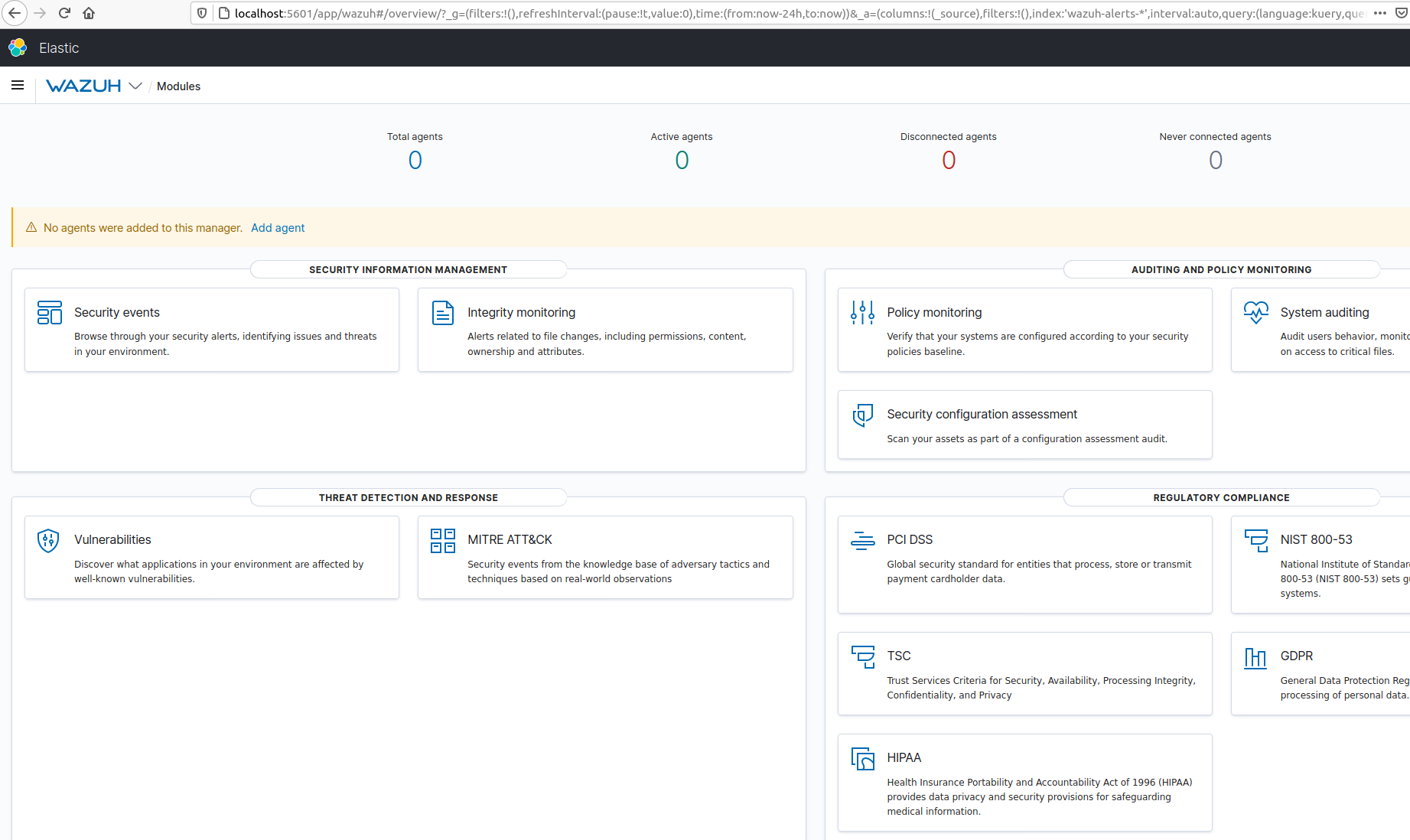Viewport: 1410px width, 840px height.
Task: Click the Never connected agents count
Action: (1215, 160)
